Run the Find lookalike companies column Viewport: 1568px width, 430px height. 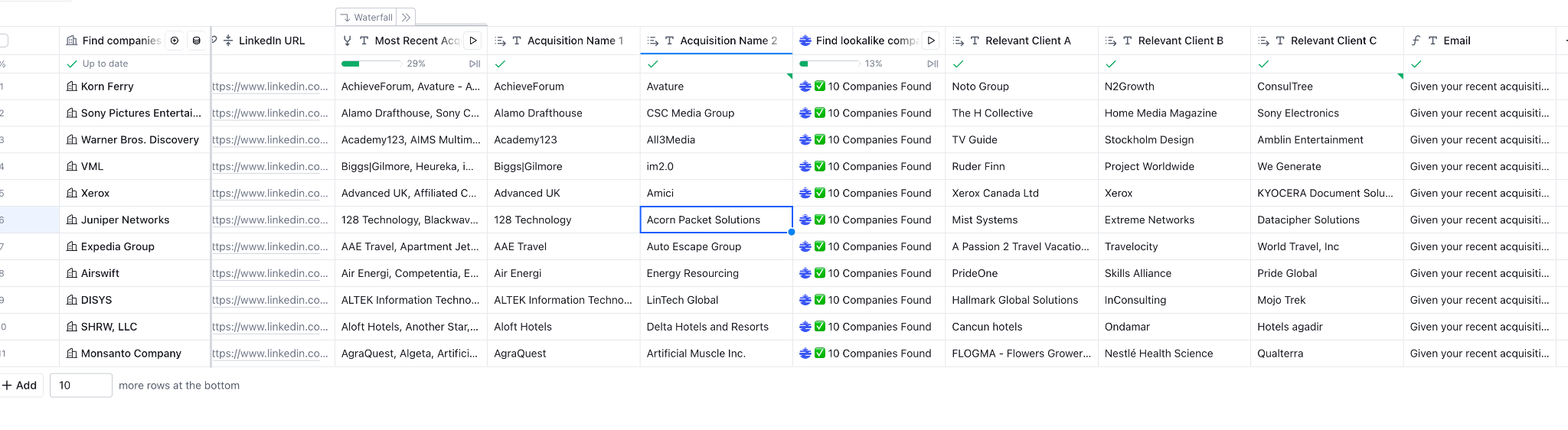pyautogui.click(x=931, y=41)
